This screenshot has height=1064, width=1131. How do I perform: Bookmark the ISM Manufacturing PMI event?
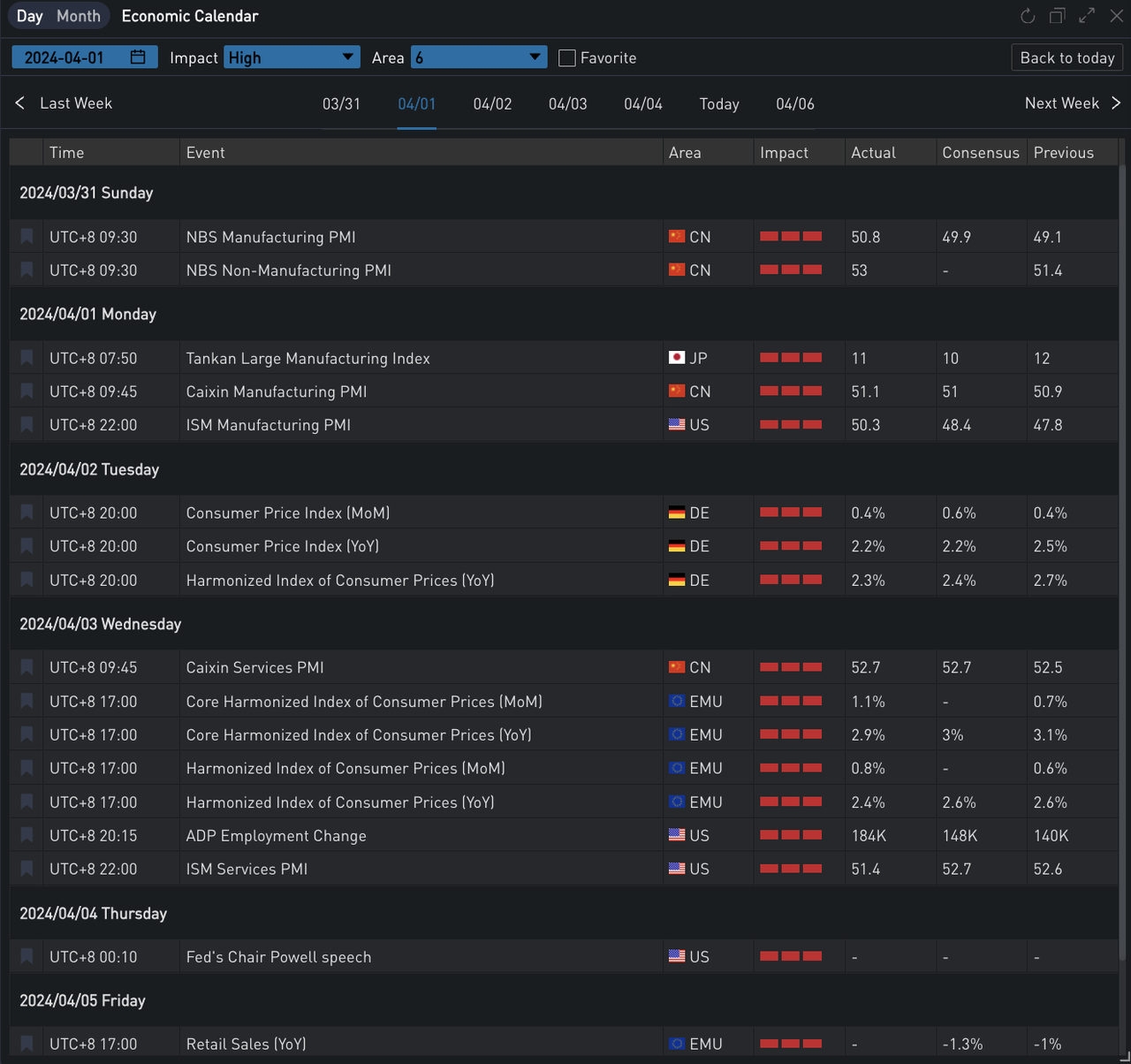[27, 425]
